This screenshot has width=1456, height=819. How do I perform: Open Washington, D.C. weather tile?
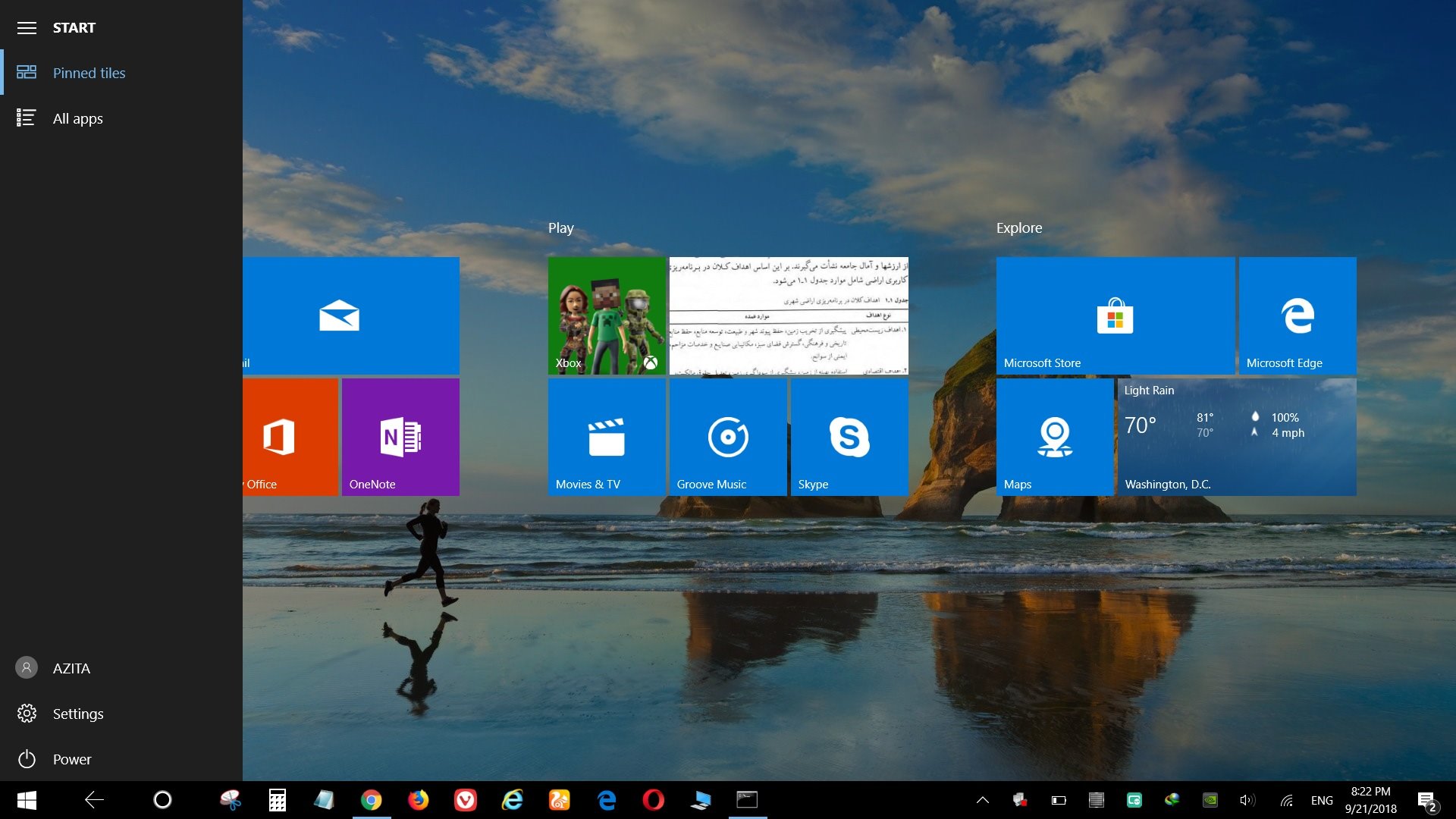coord(1237,437)
